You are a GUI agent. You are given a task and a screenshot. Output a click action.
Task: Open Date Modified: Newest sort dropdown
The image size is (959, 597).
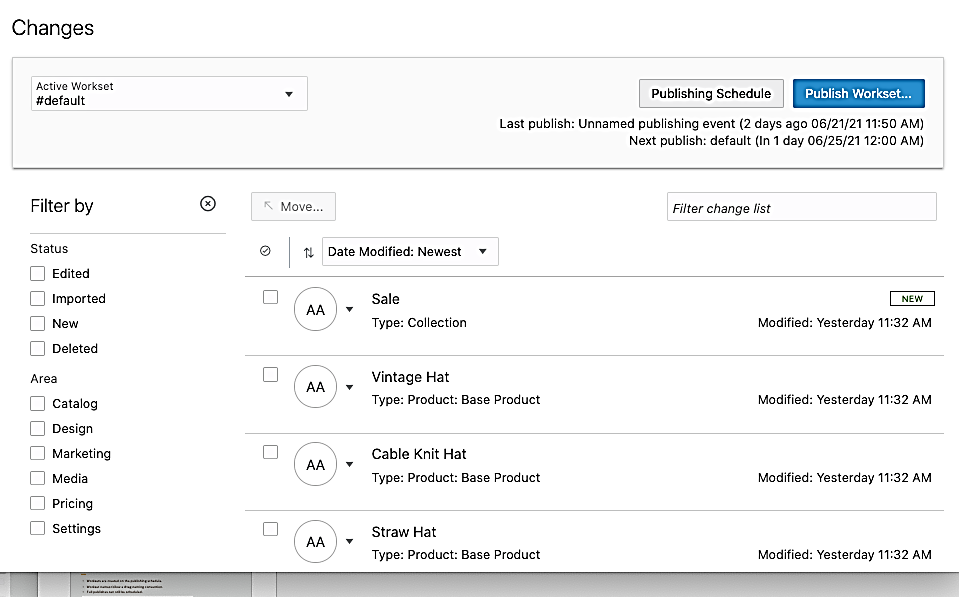[x=410, y=252]
